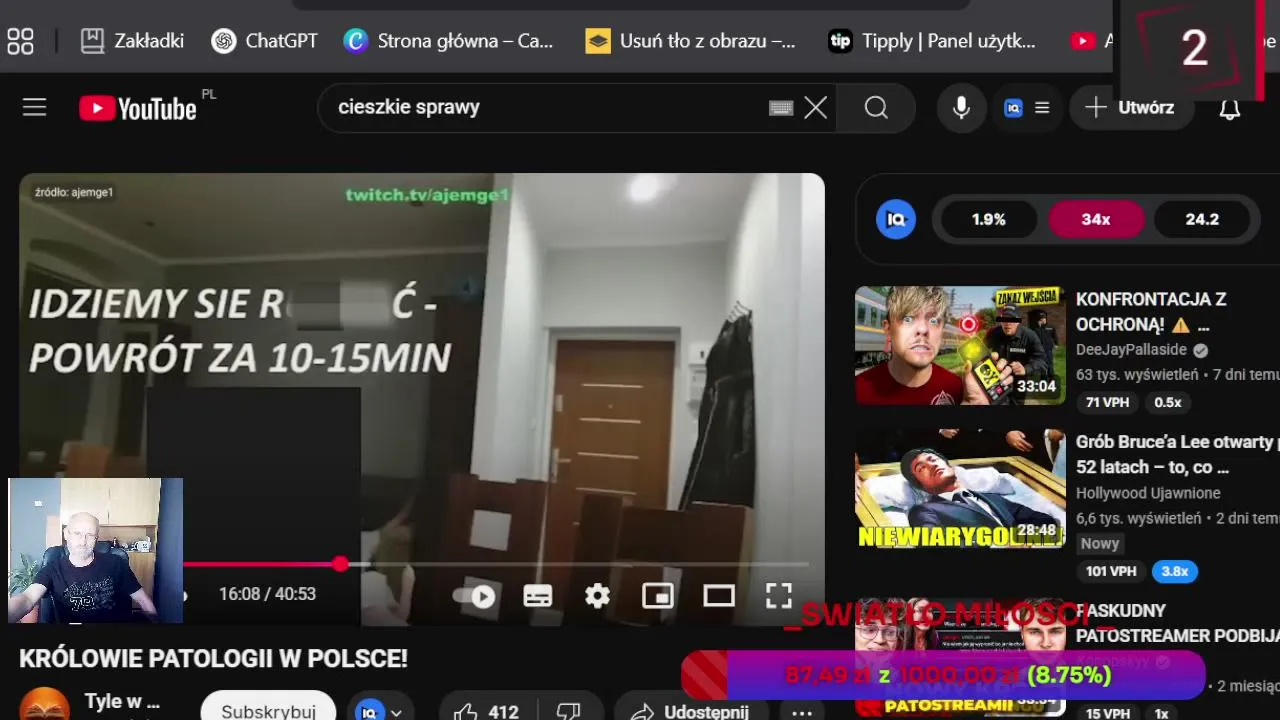Screen dimensions: 1280x720
Task: Enter fullscreen mode in player
Action: [x=779, y=596]
